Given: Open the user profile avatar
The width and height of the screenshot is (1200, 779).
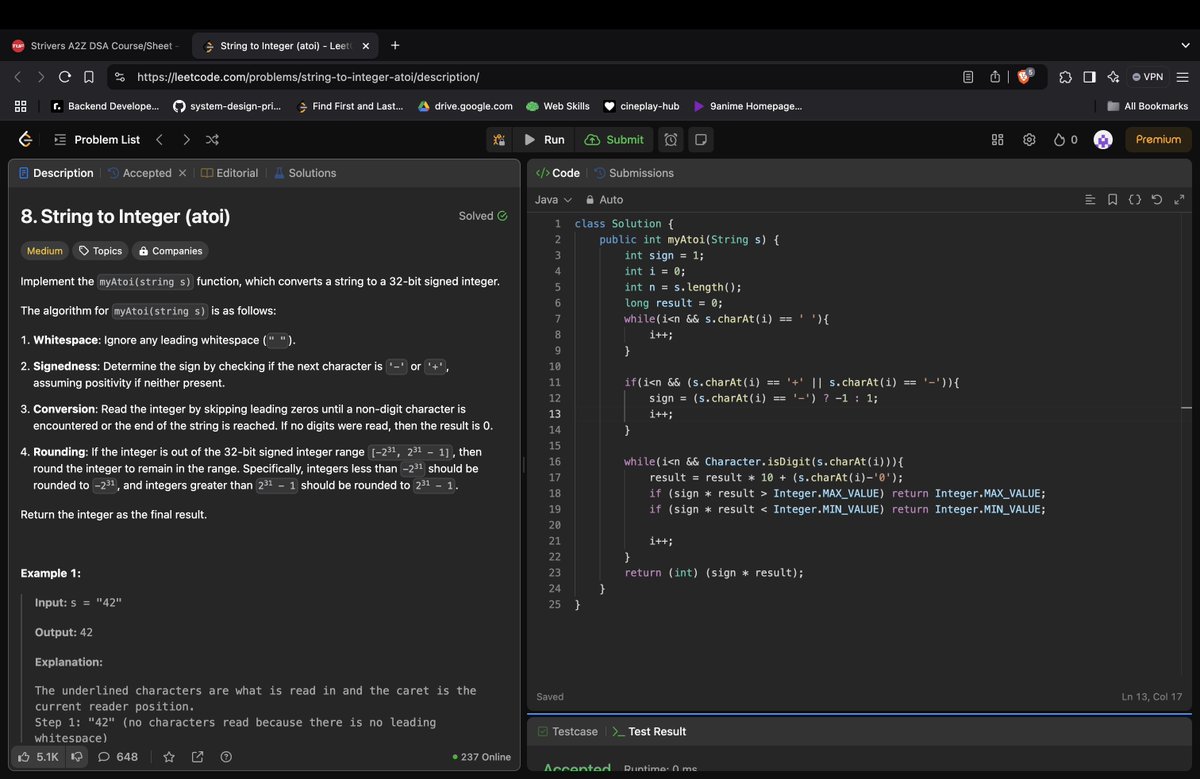Looking at the screenshot, I should 1103,139.
